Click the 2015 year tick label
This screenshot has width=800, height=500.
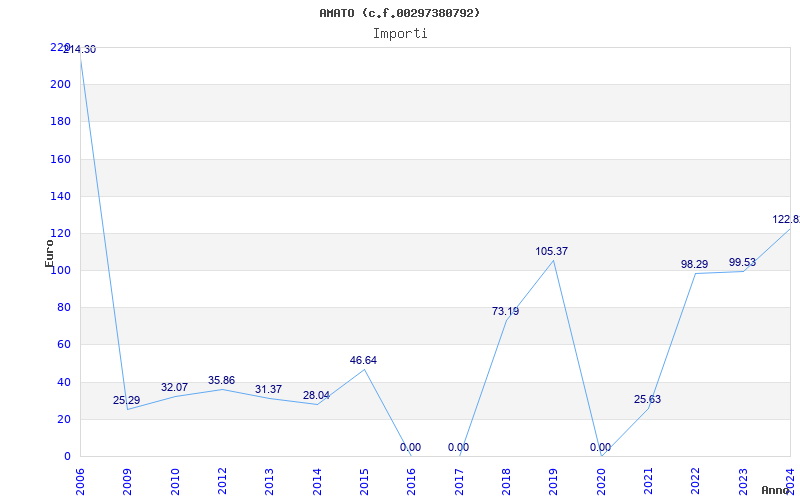coord(364,481)
